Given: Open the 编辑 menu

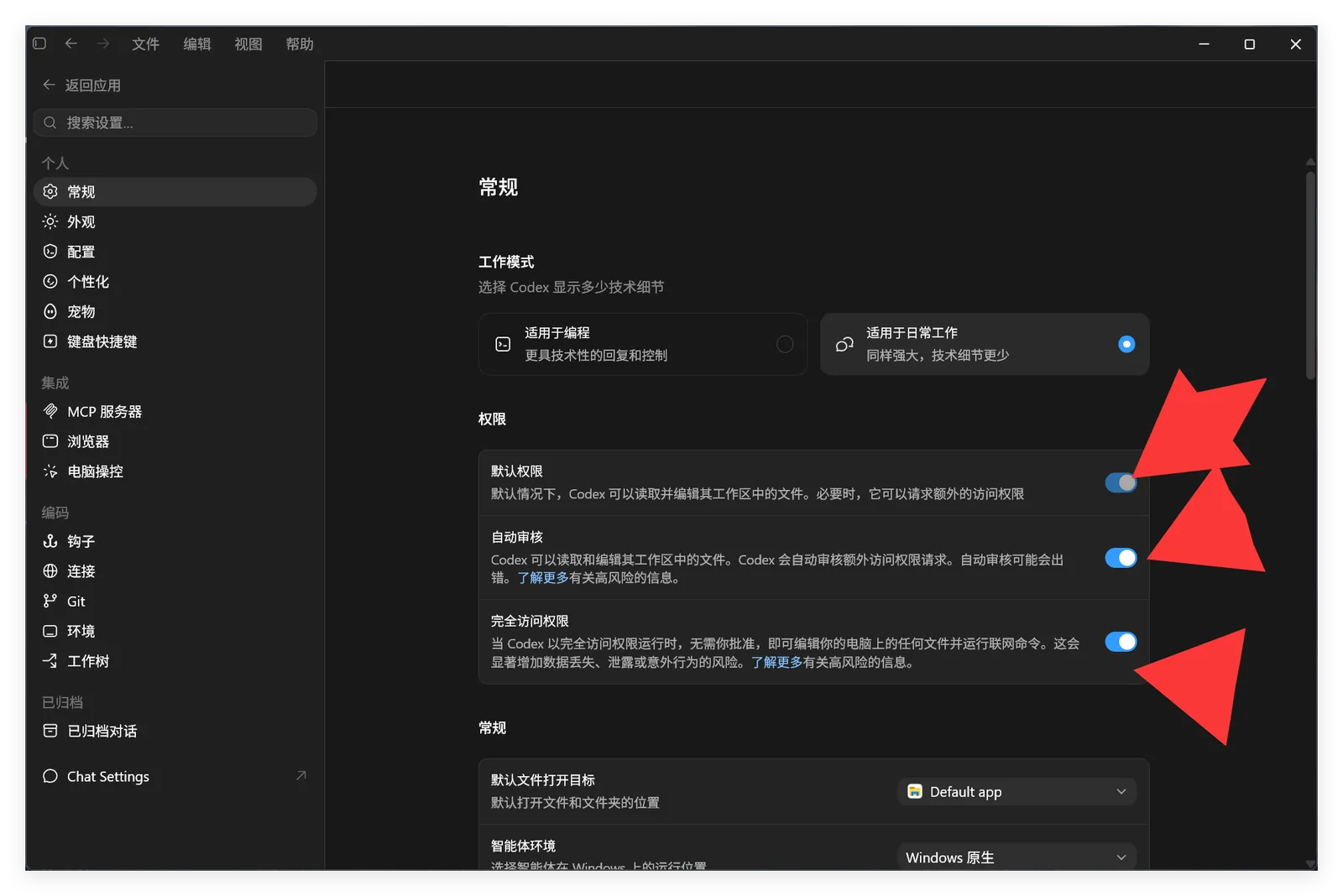Looking at the screenshot, I should tap(197, 44).
